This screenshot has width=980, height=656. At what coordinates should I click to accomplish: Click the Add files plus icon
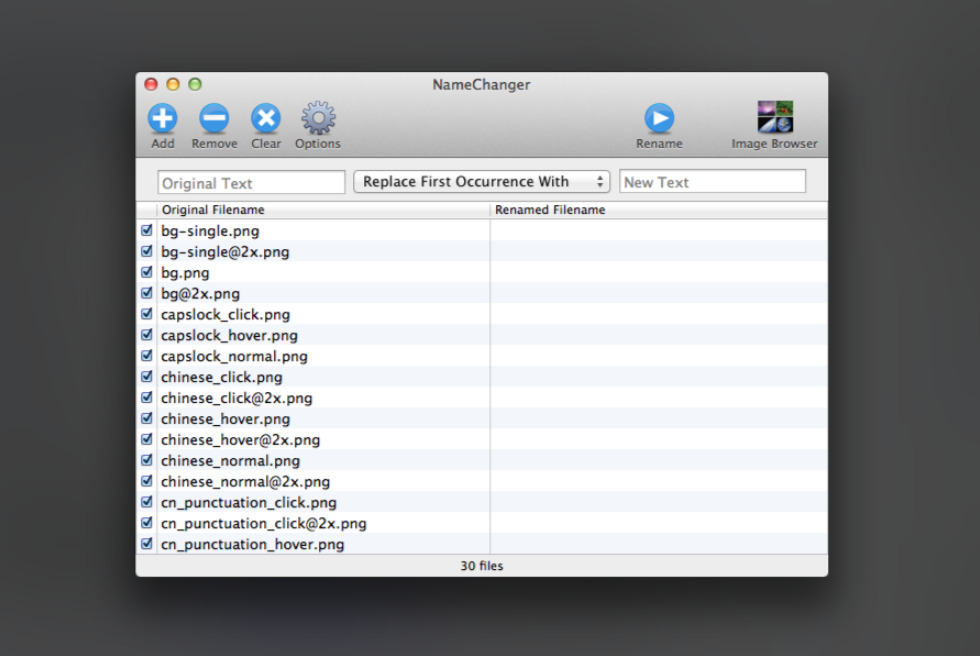pos(162,119)
